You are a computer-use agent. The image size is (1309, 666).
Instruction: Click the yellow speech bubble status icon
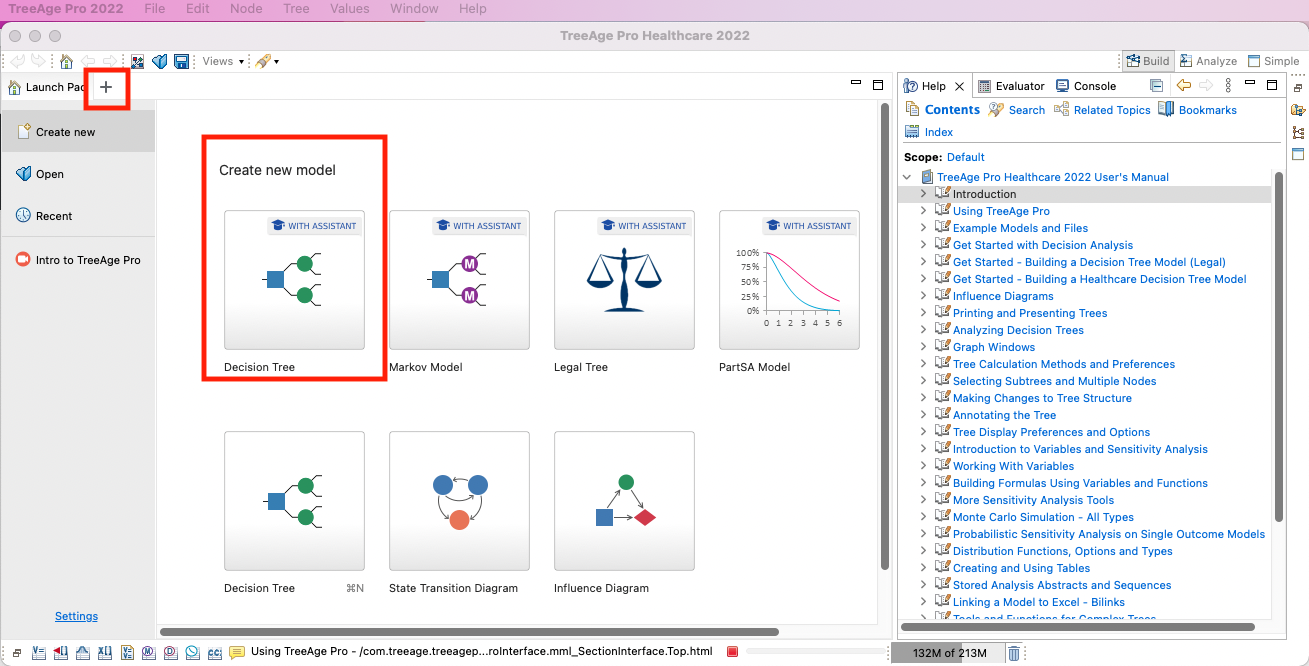(237, 652)
